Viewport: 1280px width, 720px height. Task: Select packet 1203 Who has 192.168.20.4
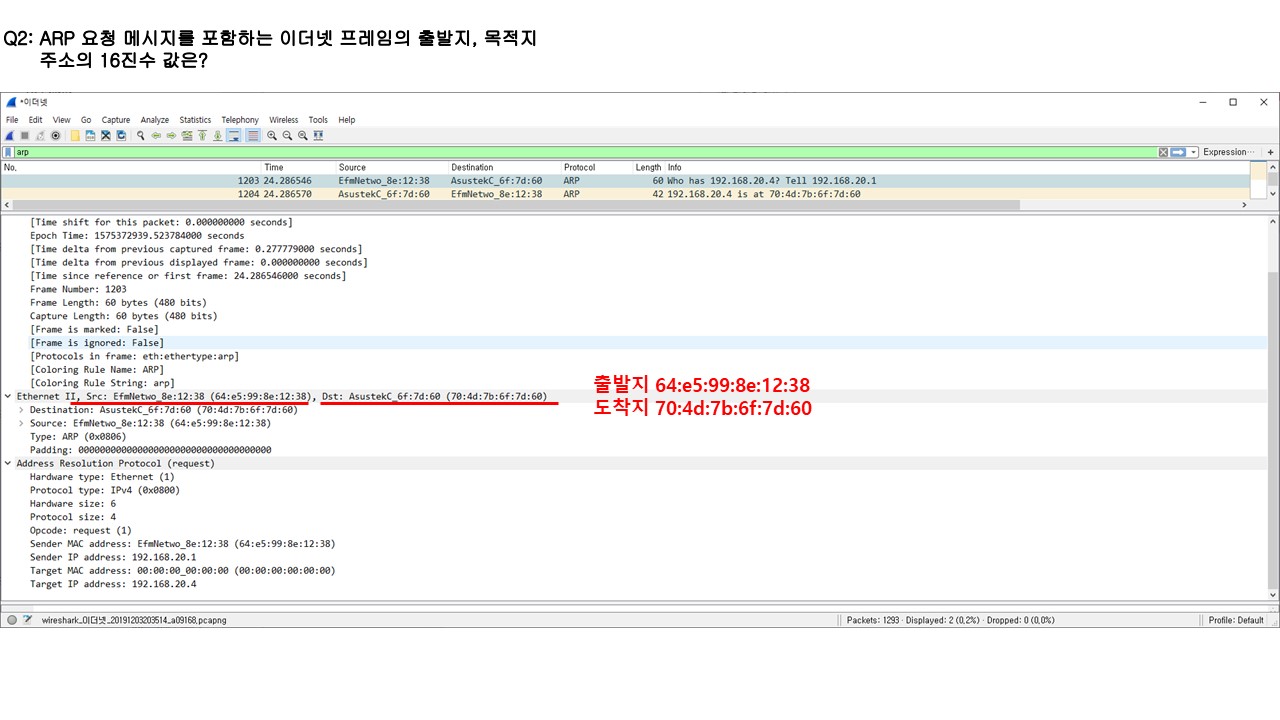click(625, 181)
